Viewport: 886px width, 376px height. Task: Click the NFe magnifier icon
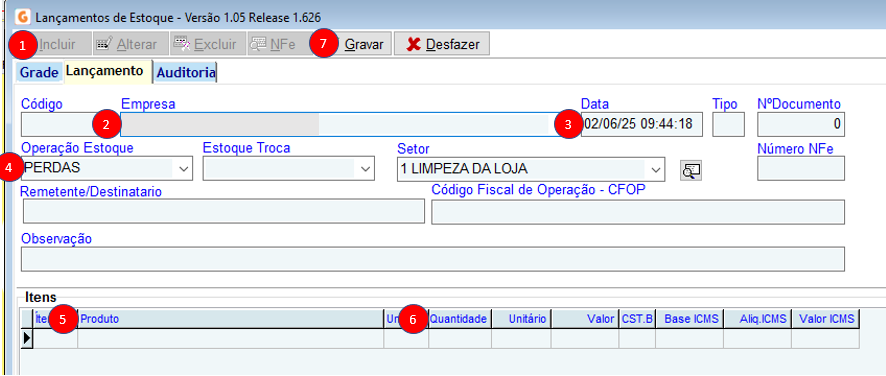(x=259, y=44)
